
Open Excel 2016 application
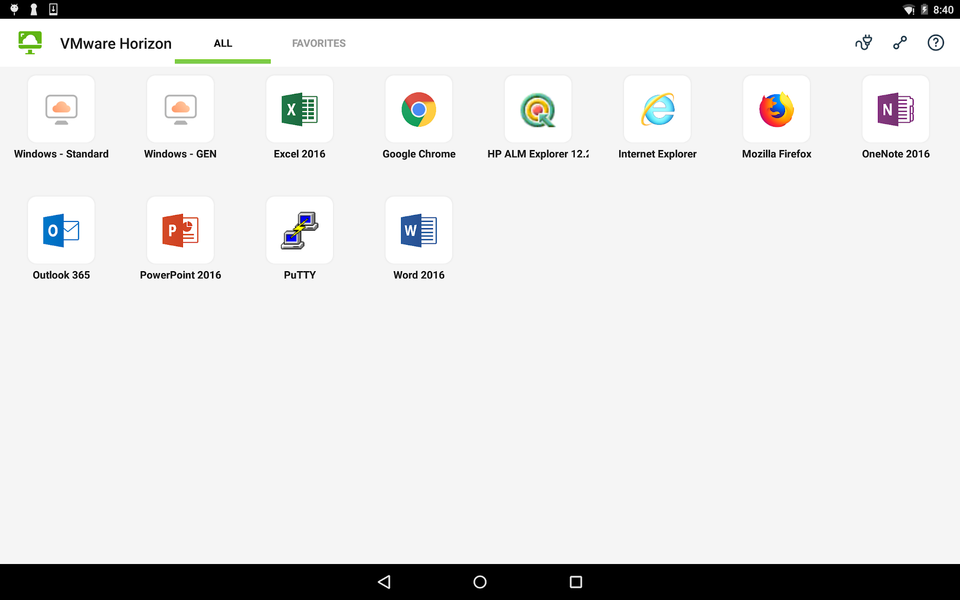299,109
